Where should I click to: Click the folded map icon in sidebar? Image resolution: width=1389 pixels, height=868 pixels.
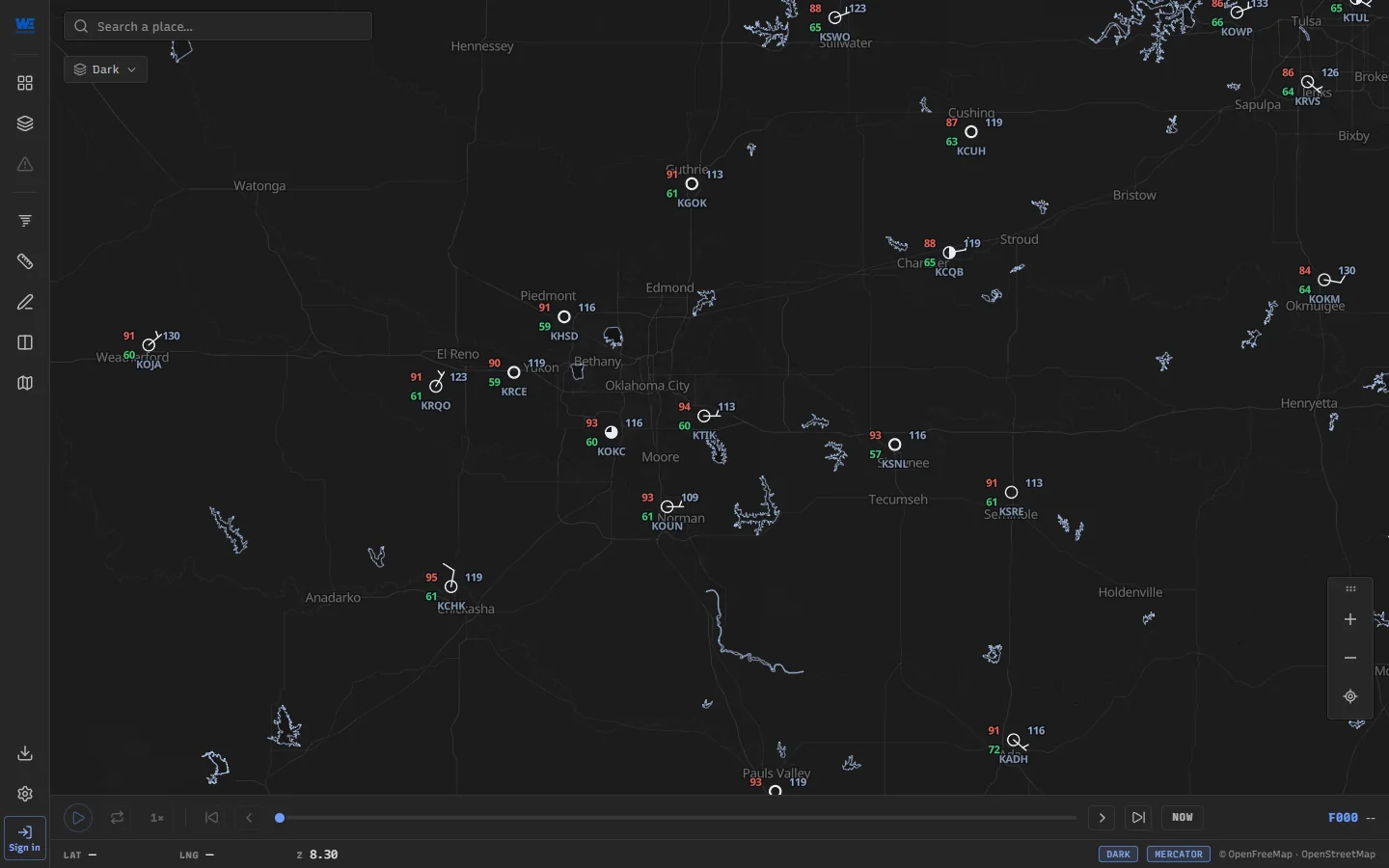tap(25, 383)
